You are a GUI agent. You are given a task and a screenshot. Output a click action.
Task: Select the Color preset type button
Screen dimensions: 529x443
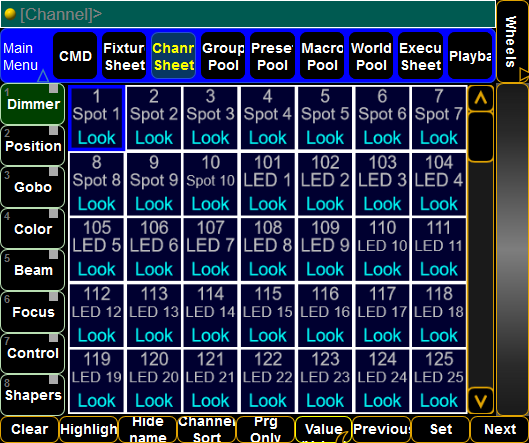pos(33,229)
